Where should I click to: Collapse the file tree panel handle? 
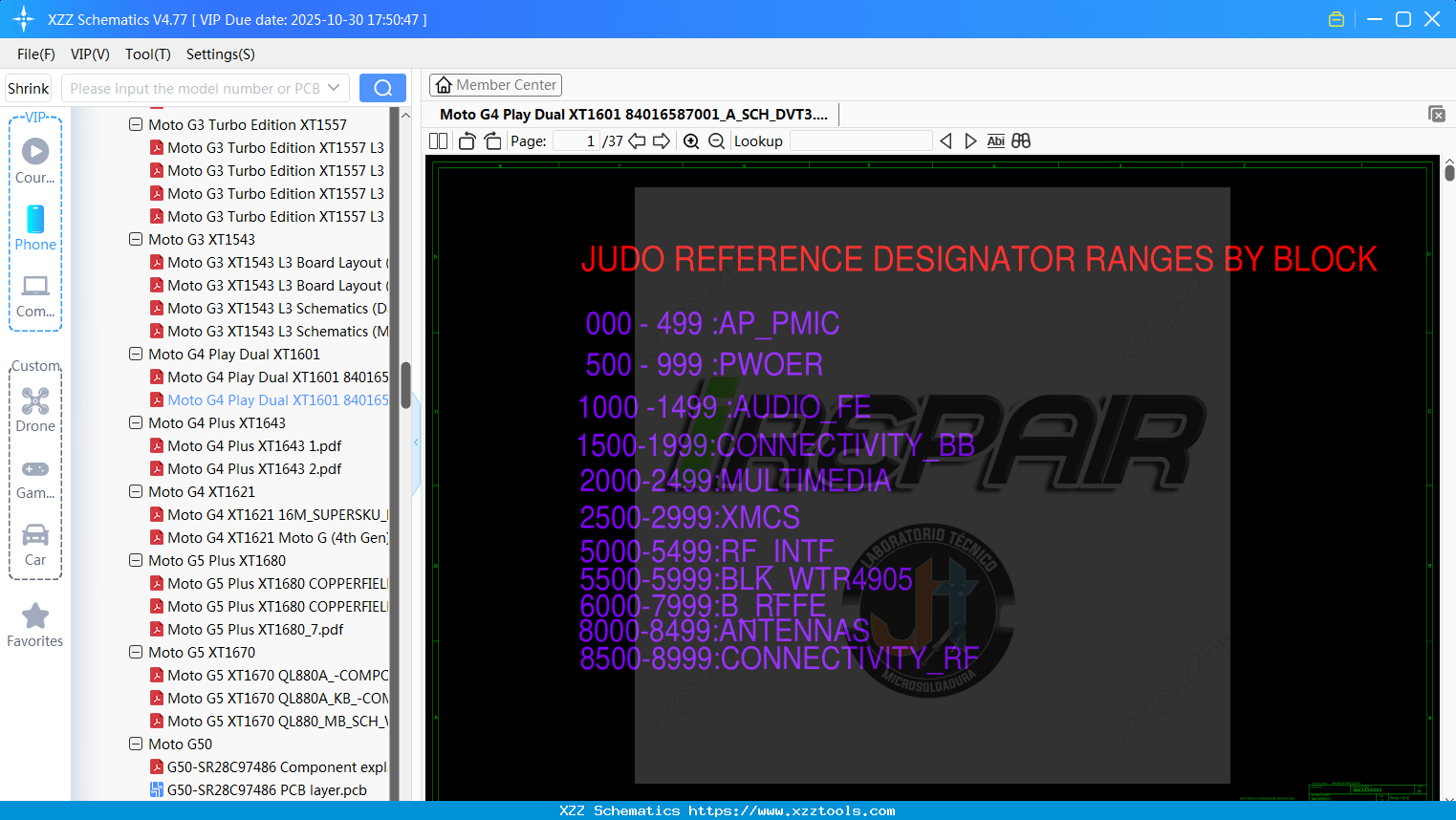click(x=417, y=442)
